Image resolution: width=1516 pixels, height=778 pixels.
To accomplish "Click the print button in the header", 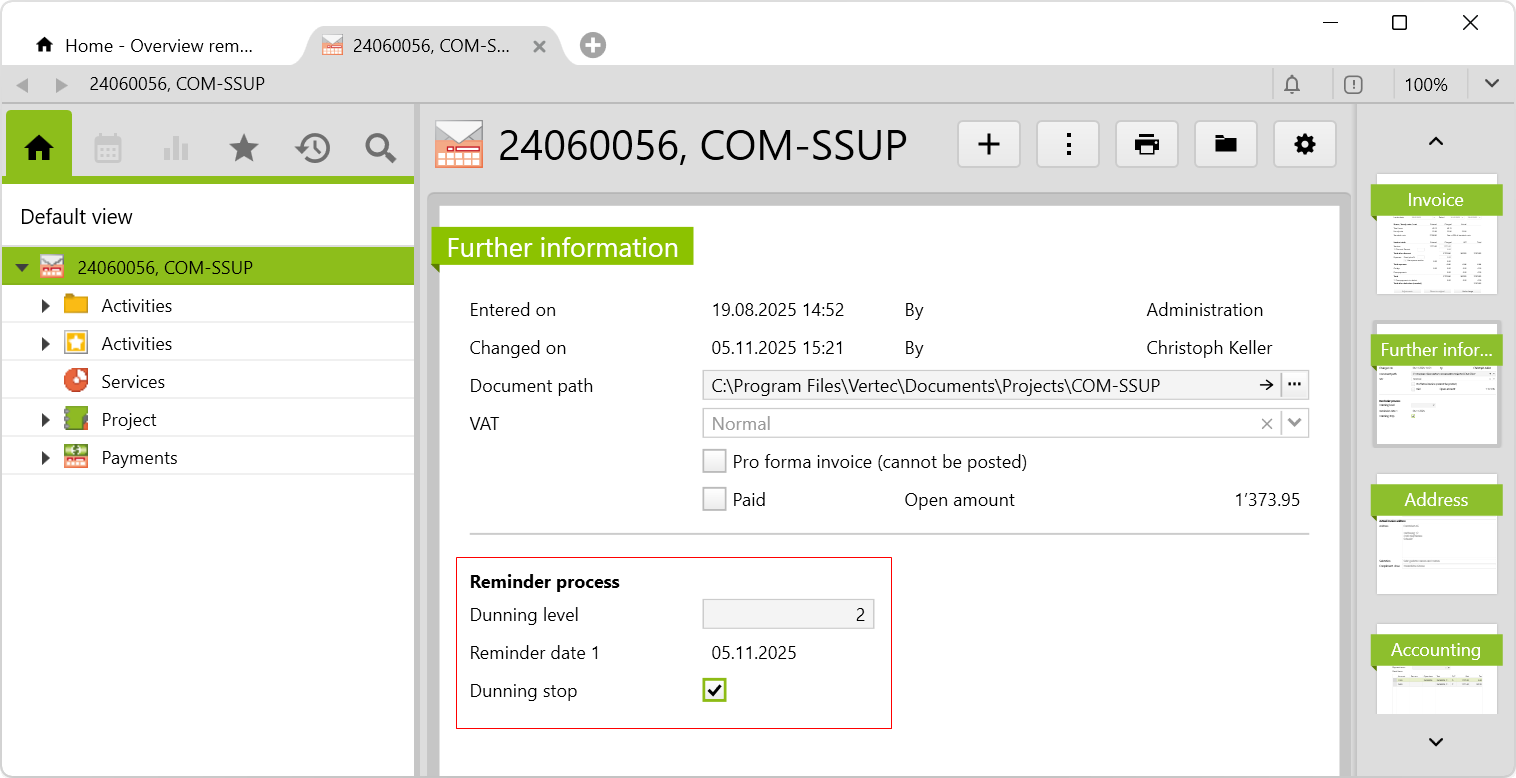I will tap(1147, 145).
